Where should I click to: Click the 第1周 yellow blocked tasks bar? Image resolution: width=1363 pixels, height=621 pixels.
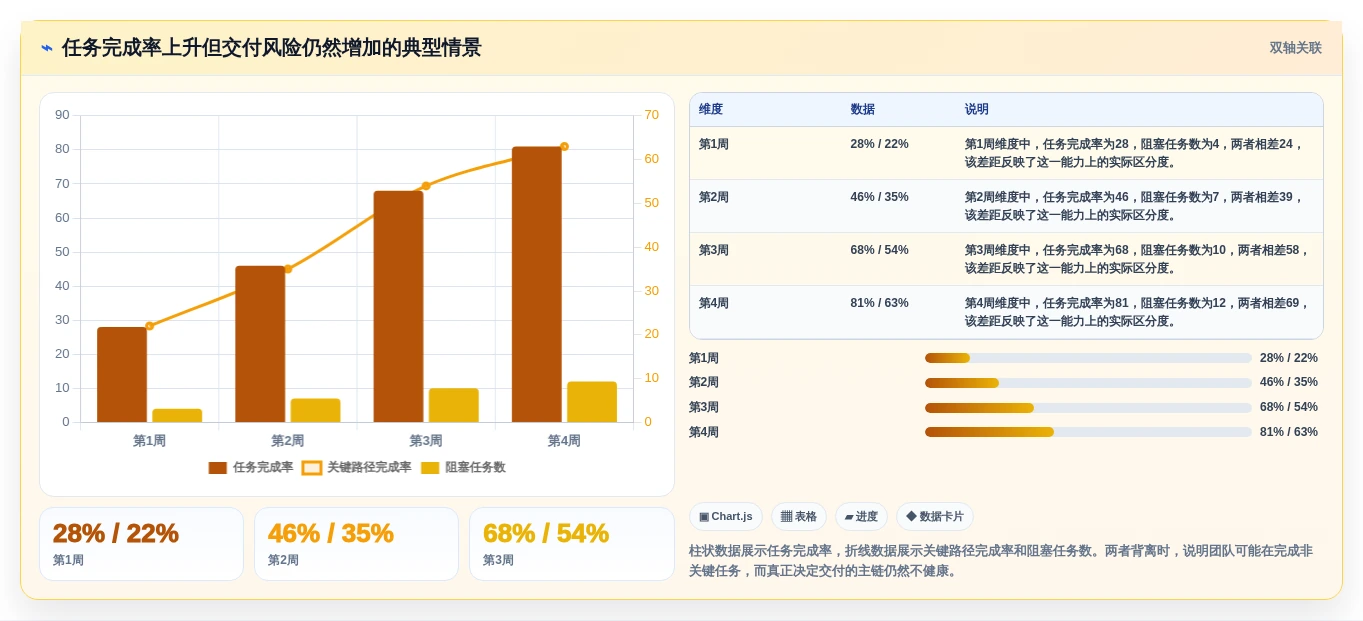coord(177,415)
